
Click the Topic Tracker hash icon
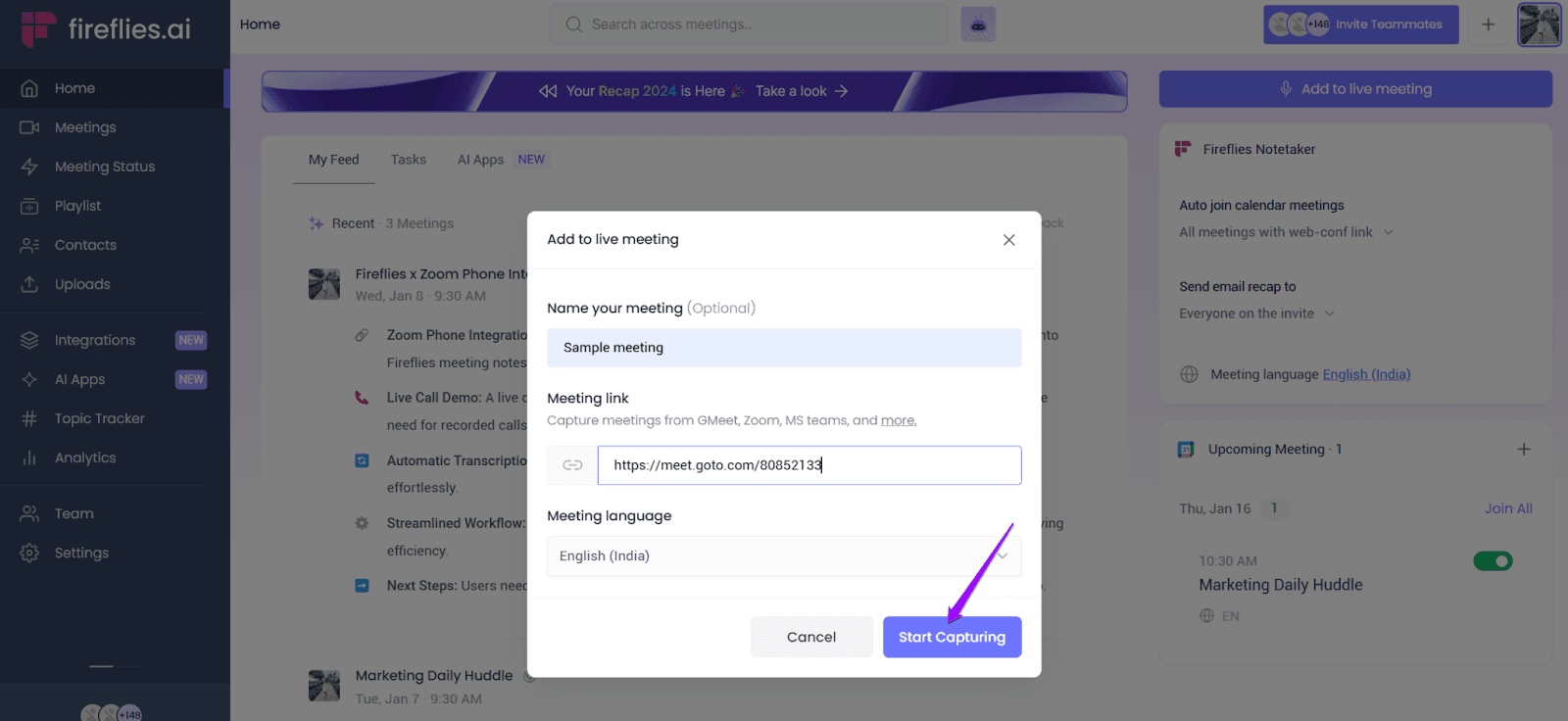point(29,418)
